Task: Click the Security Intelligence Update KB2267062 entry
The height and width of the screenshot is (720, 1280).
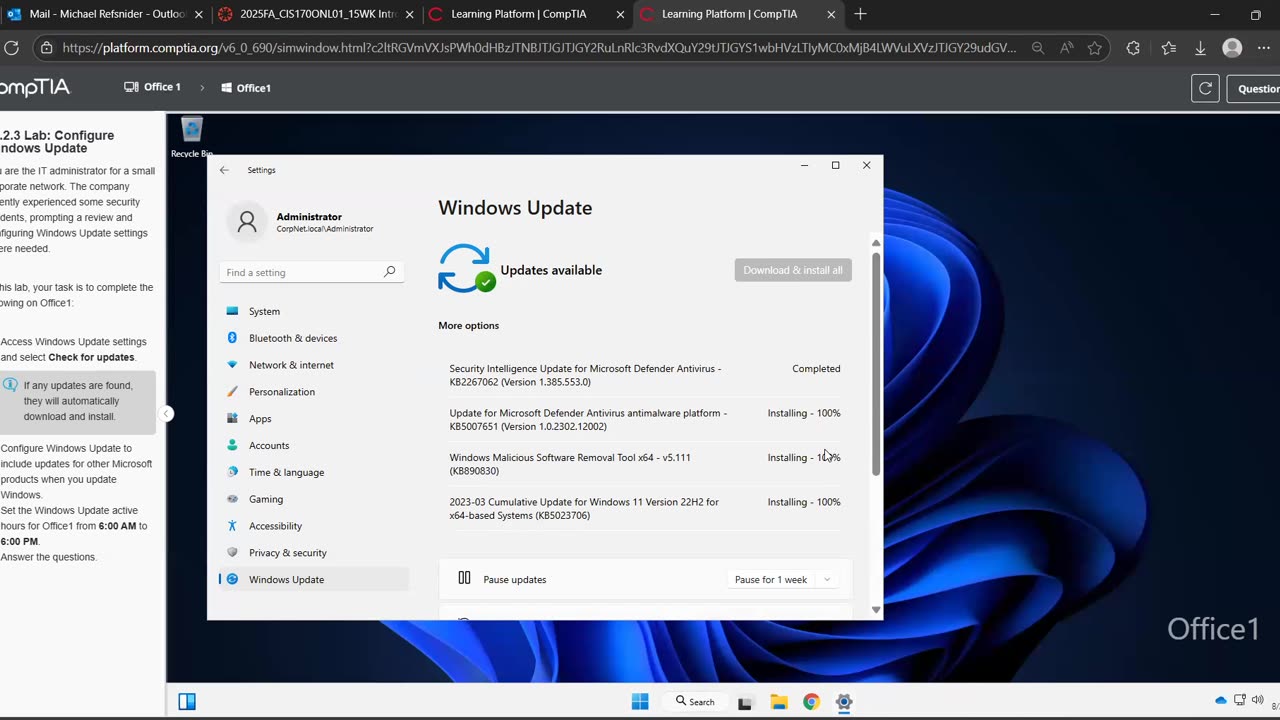Action: (x=645, y=375)
